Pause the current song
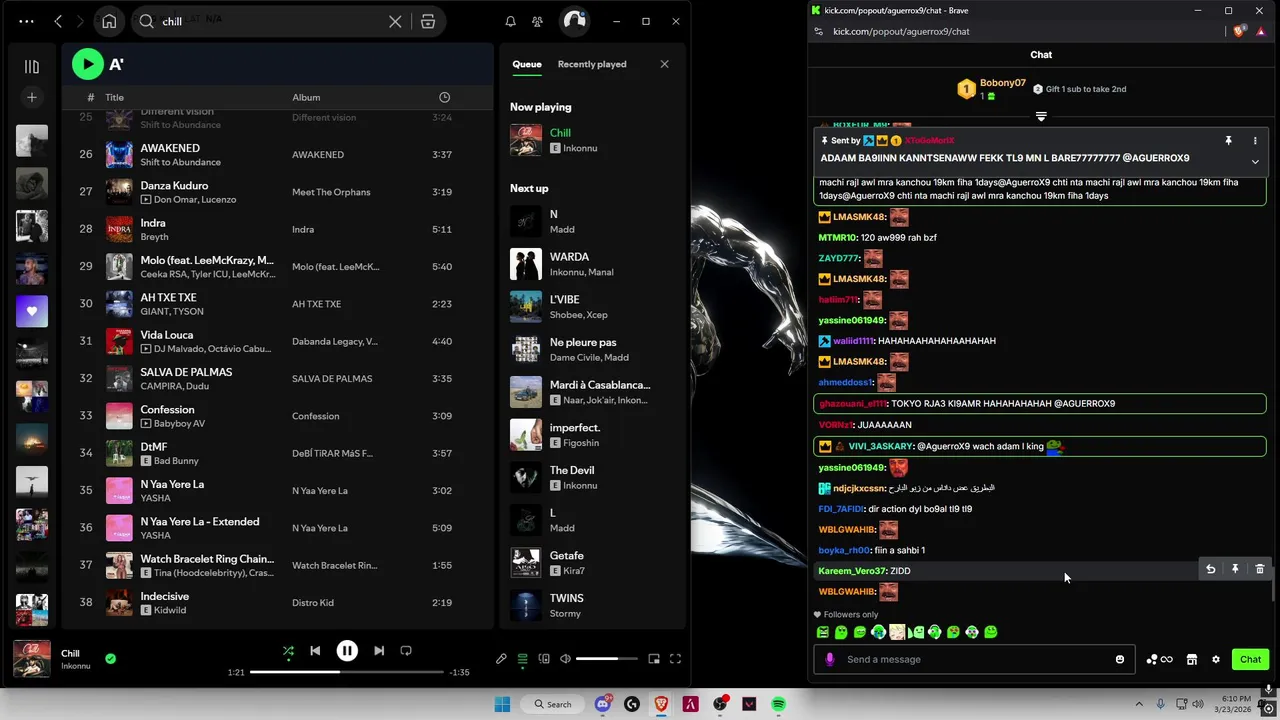Screen dimensions: 1280x720 (347, 651)
